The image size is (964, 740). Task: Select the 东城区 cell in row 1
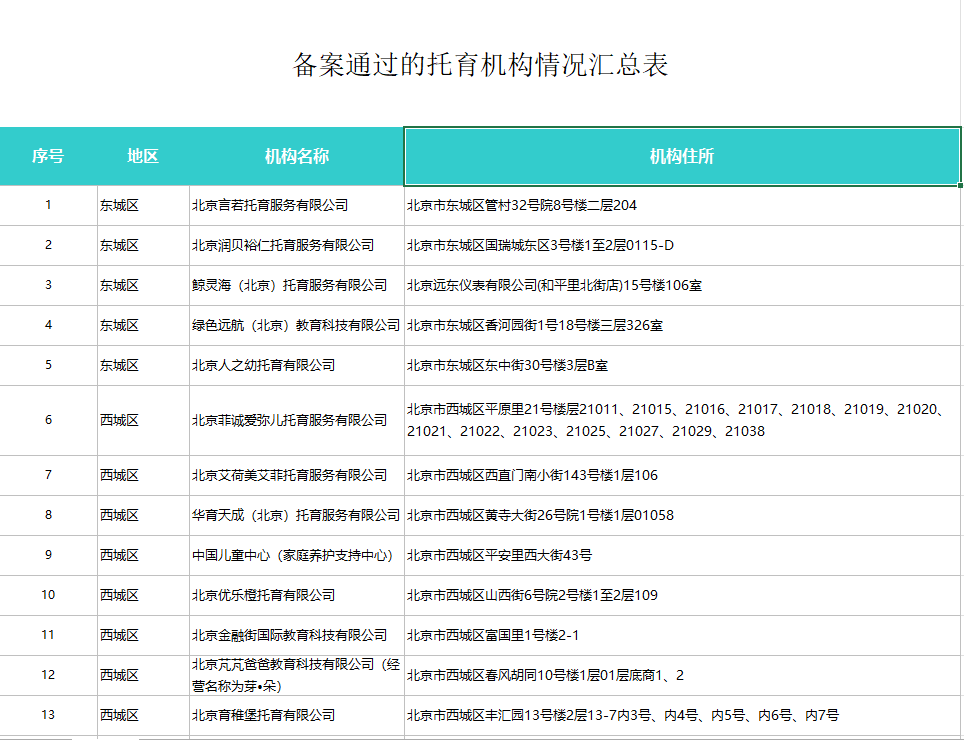point(119,205)
